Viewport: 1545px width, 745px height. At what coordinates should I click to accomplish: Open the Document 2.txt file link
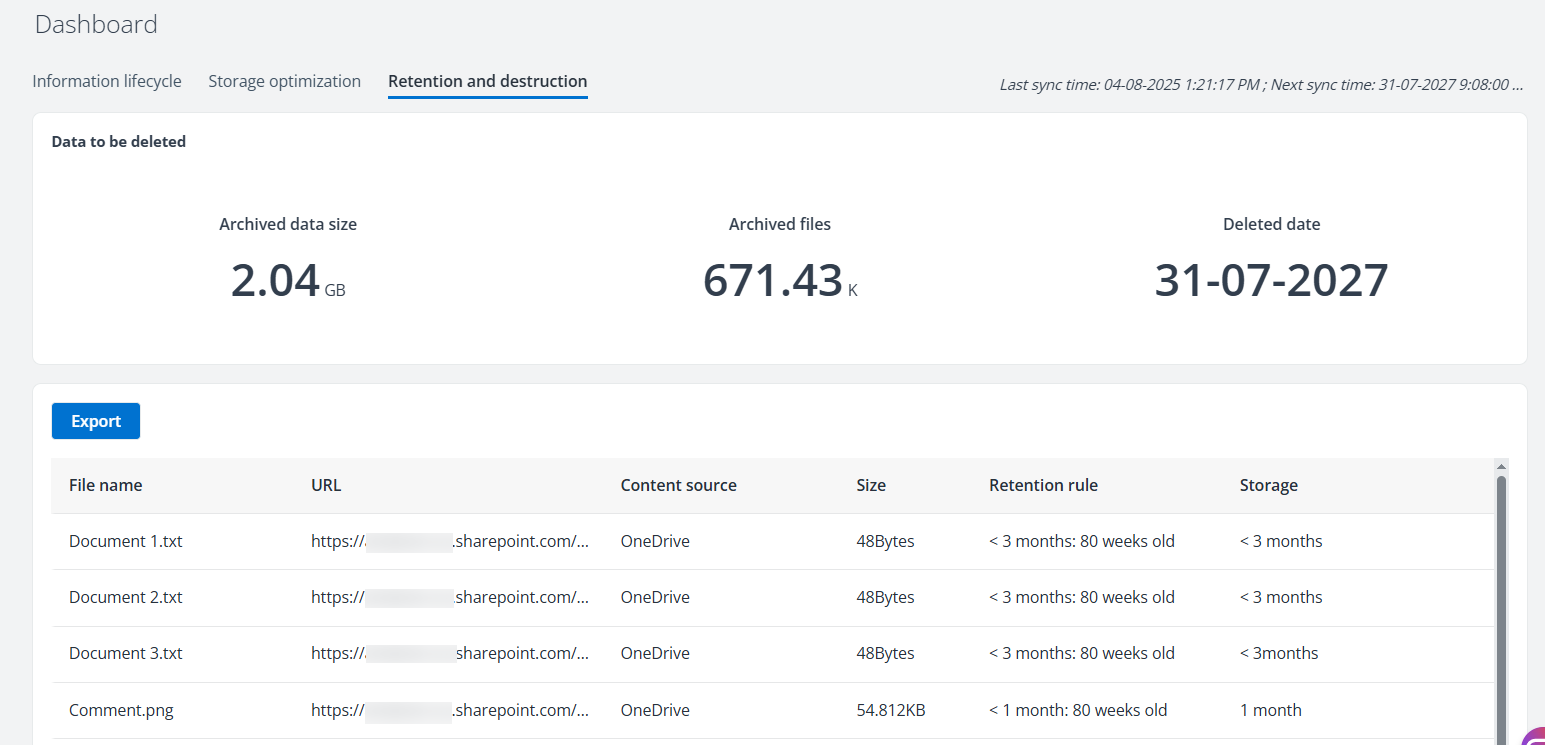(x=125, y=597)
